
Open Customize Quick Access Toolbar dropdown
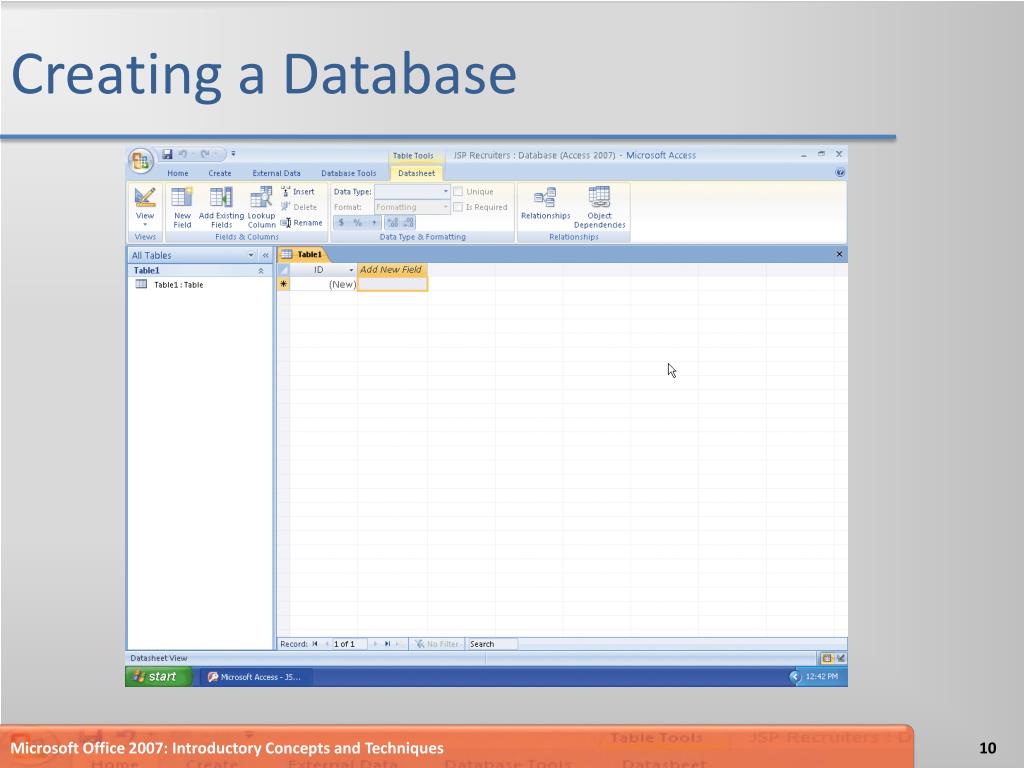(233, 154)
